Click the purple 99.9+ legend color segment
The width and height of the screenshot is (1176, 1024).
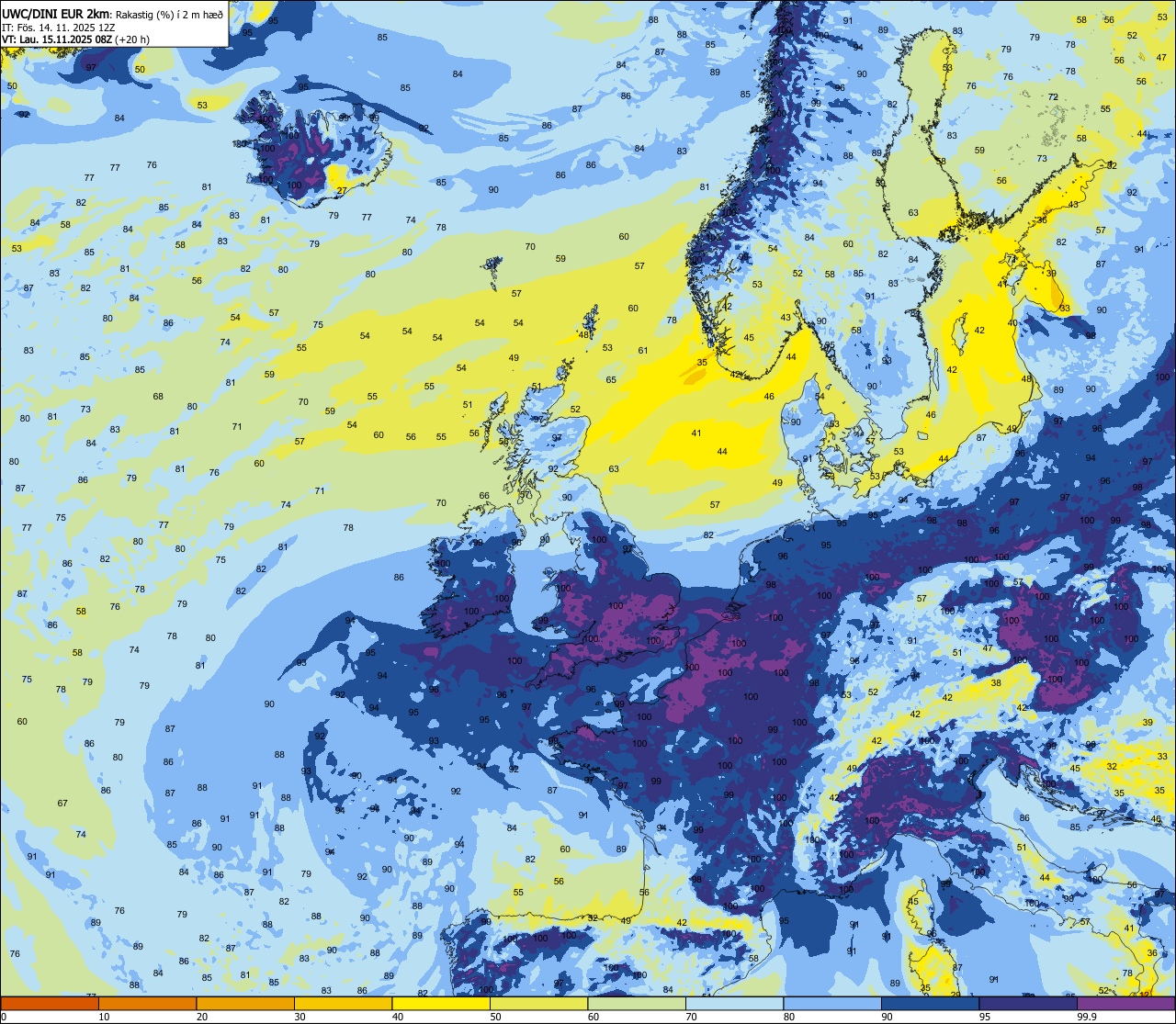pos(1125,1003)
